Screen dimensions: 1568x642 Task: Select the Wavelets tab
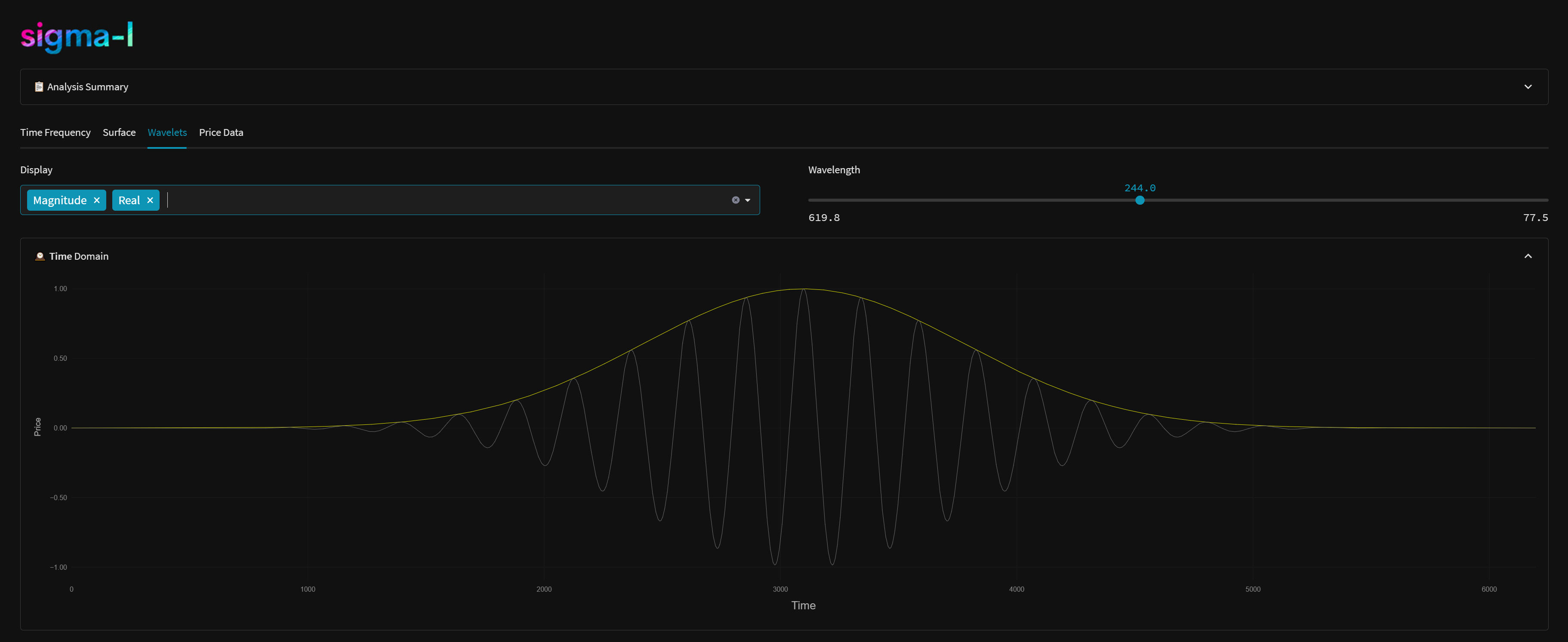[x=167, y=132]
